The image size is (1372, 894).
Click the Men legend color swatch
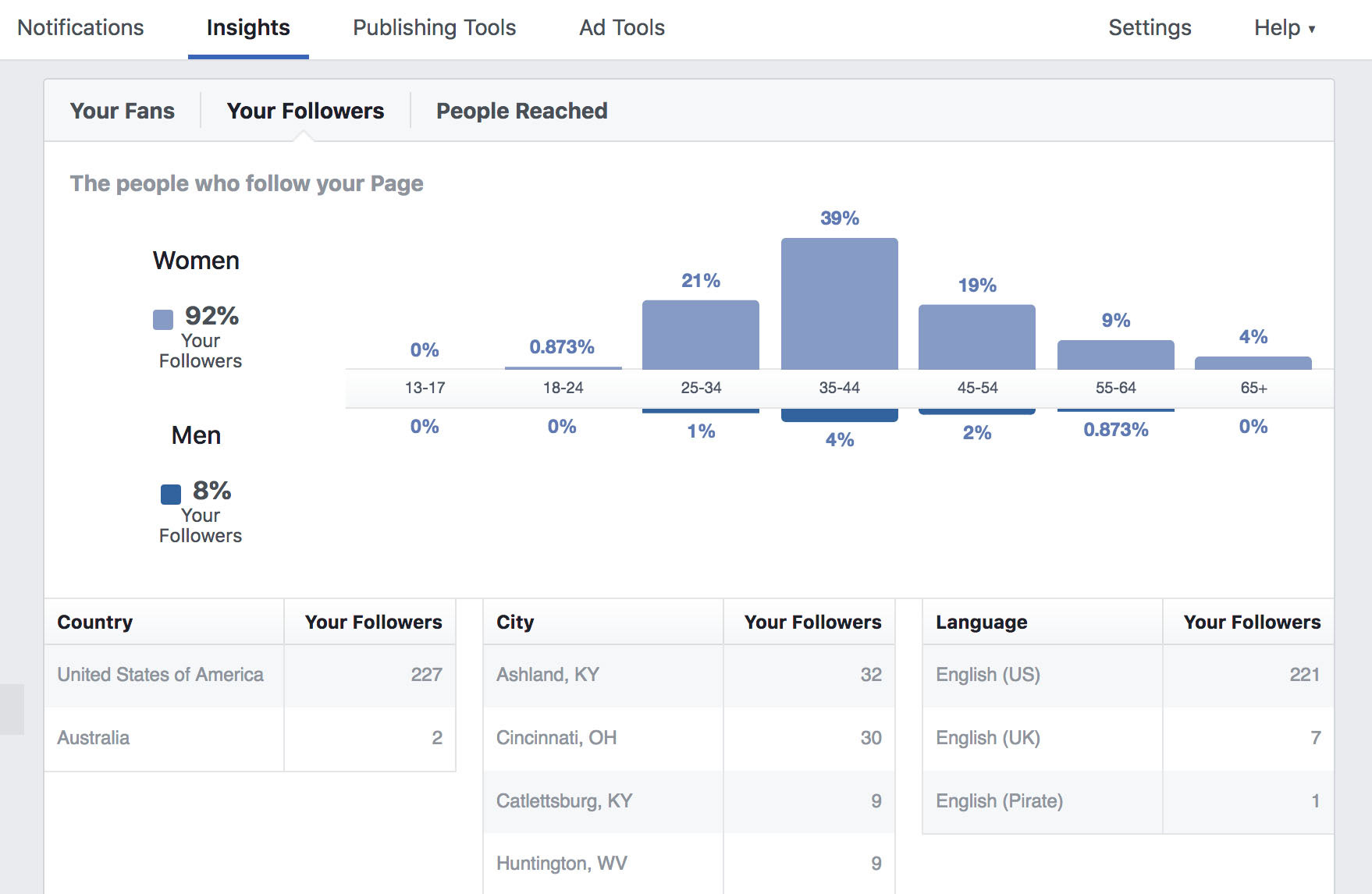(x=171, y=495)
